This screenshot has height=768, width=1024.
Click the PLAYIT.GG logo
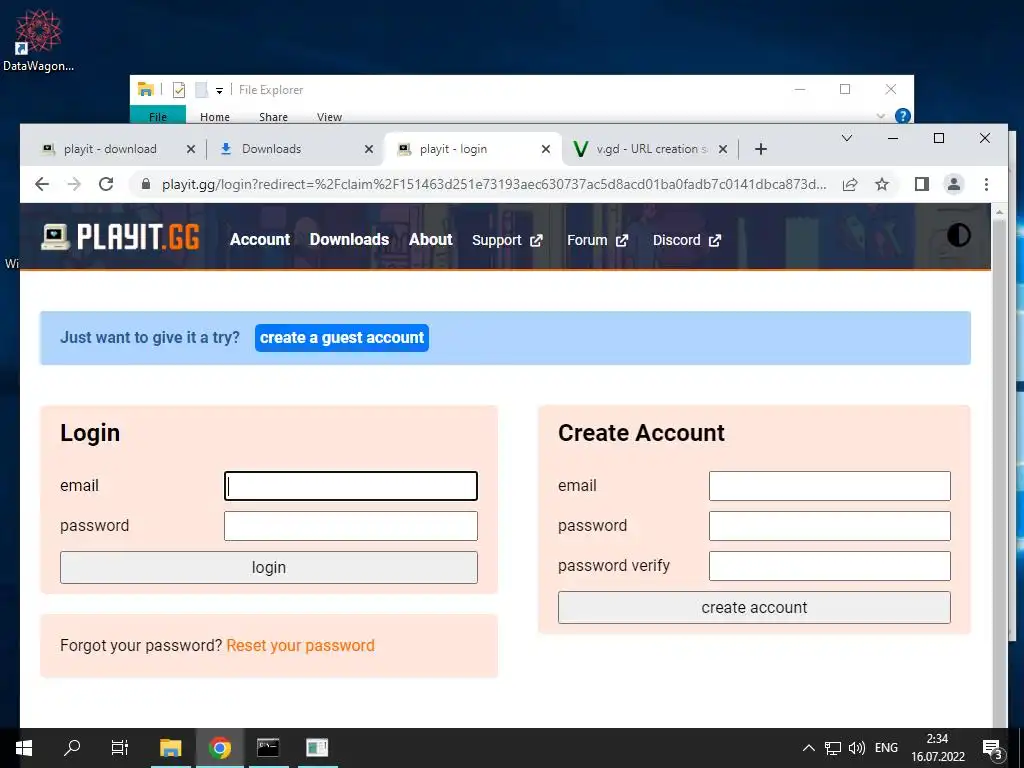[x=120, y=237]
